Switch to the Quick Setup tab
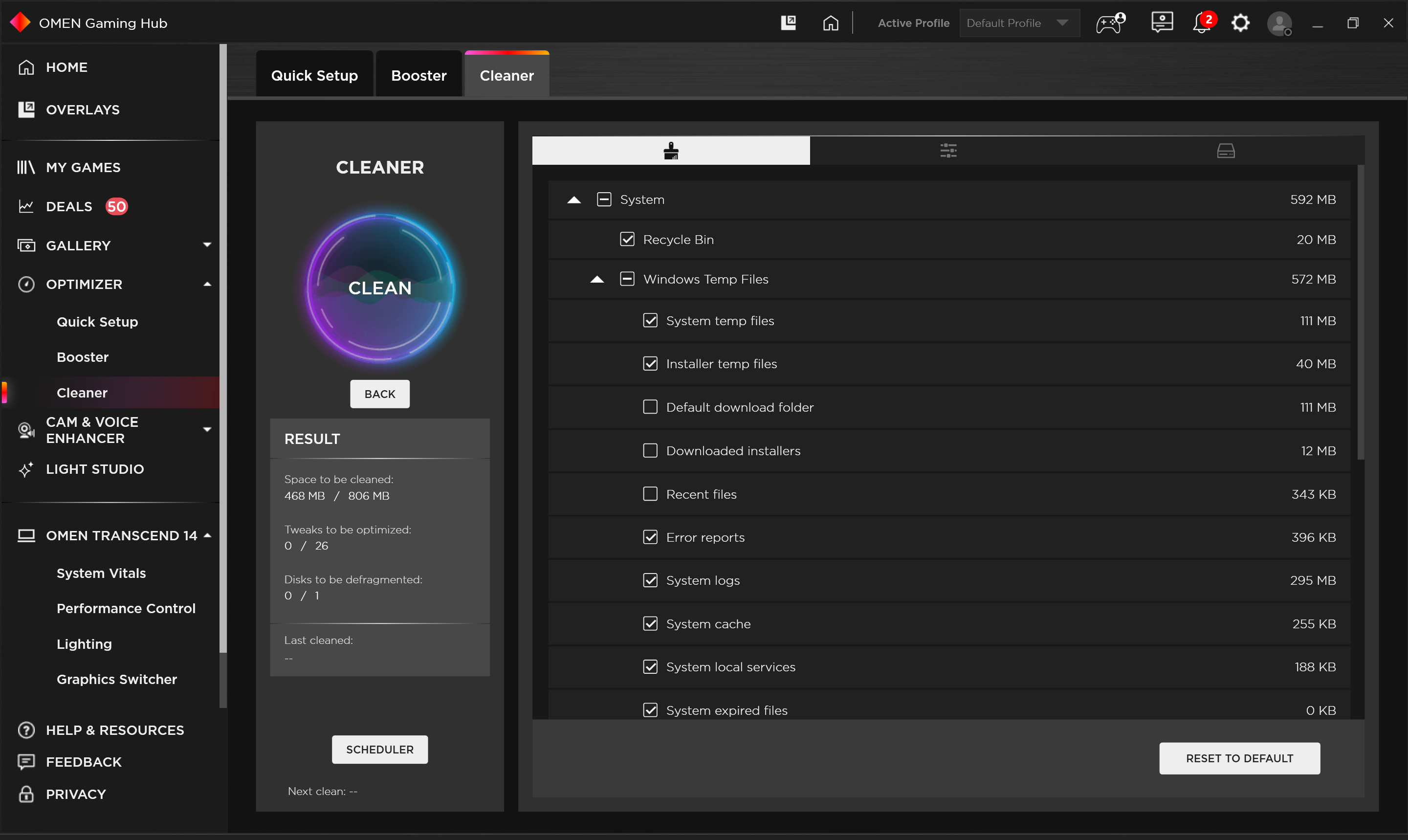The width and height of the screenshot is (1408, 840). 314,75
